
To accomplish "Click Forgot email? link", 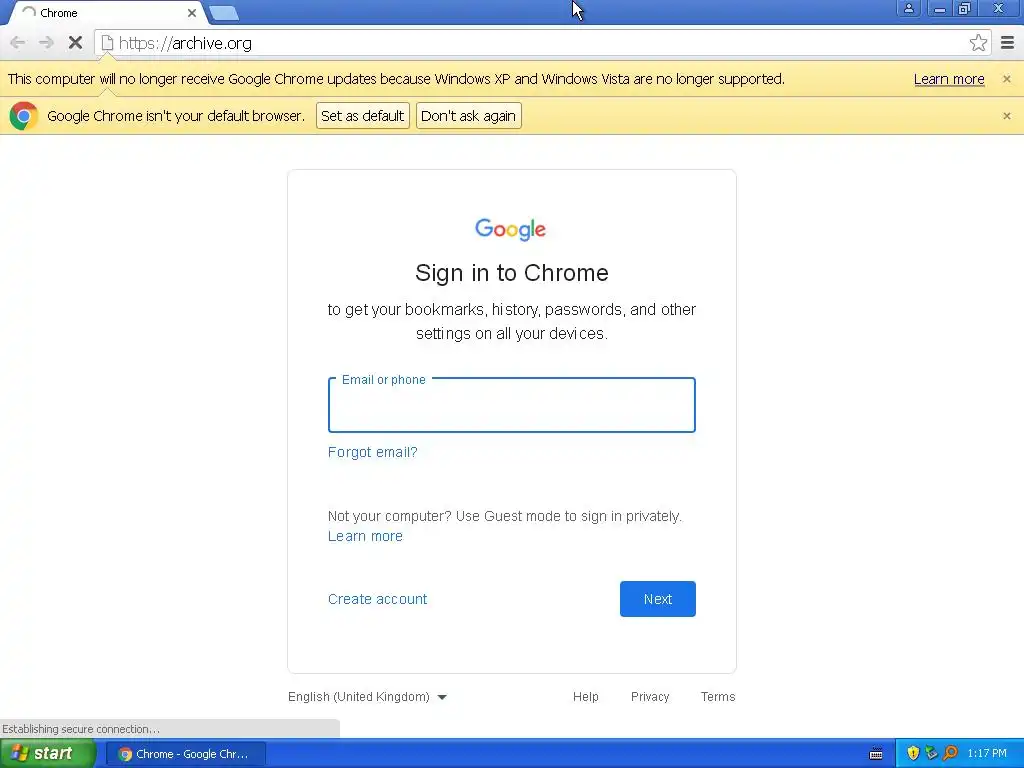I will tap(372, 453).
